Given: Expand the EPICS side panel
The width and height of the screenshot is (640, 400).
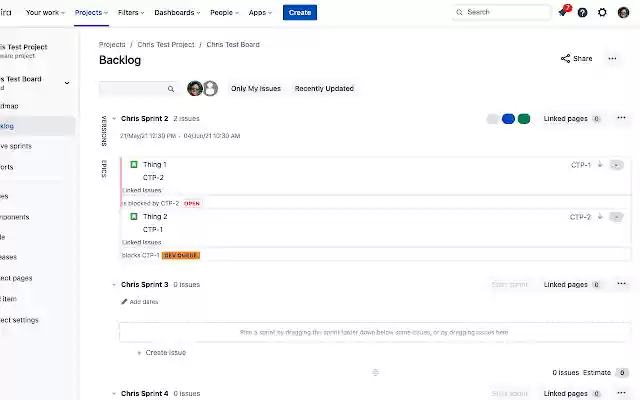Looking at the screenshot, I should click(x=104, y=169).
